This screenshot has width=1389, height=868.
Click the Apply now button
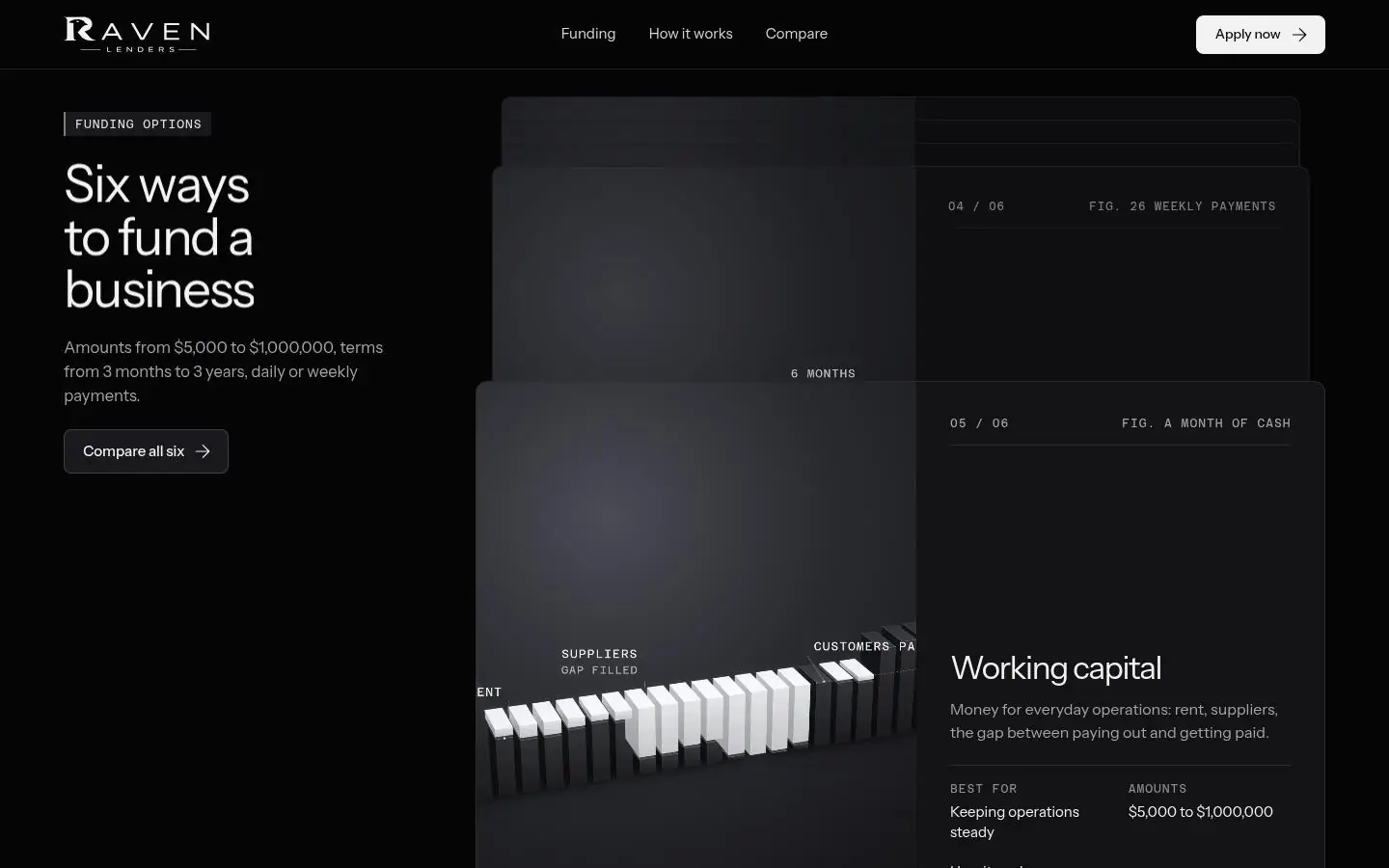[1261, 35]
